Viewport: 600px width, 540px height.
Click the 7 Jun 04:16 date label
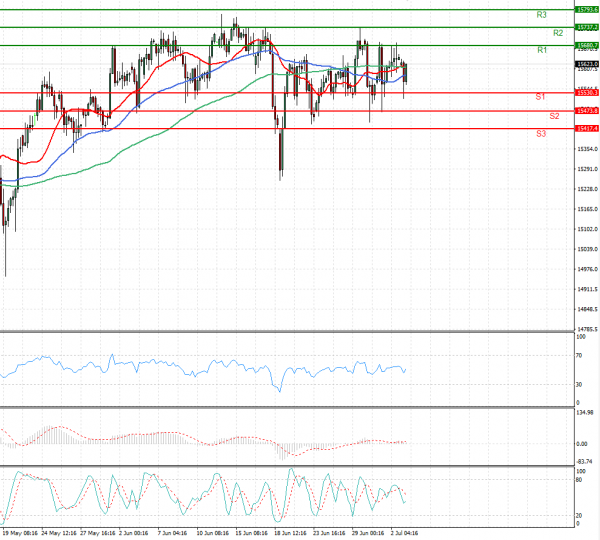[x=172, y=533]
